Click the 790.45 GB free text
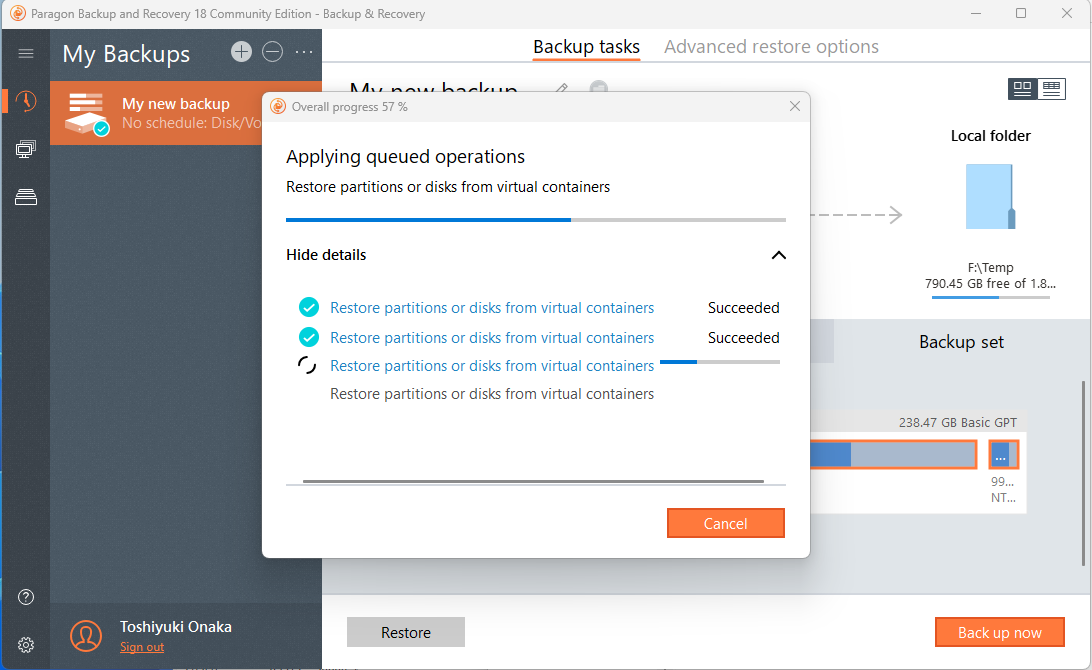The image size is (1092, 670). (x=990, y=283)
